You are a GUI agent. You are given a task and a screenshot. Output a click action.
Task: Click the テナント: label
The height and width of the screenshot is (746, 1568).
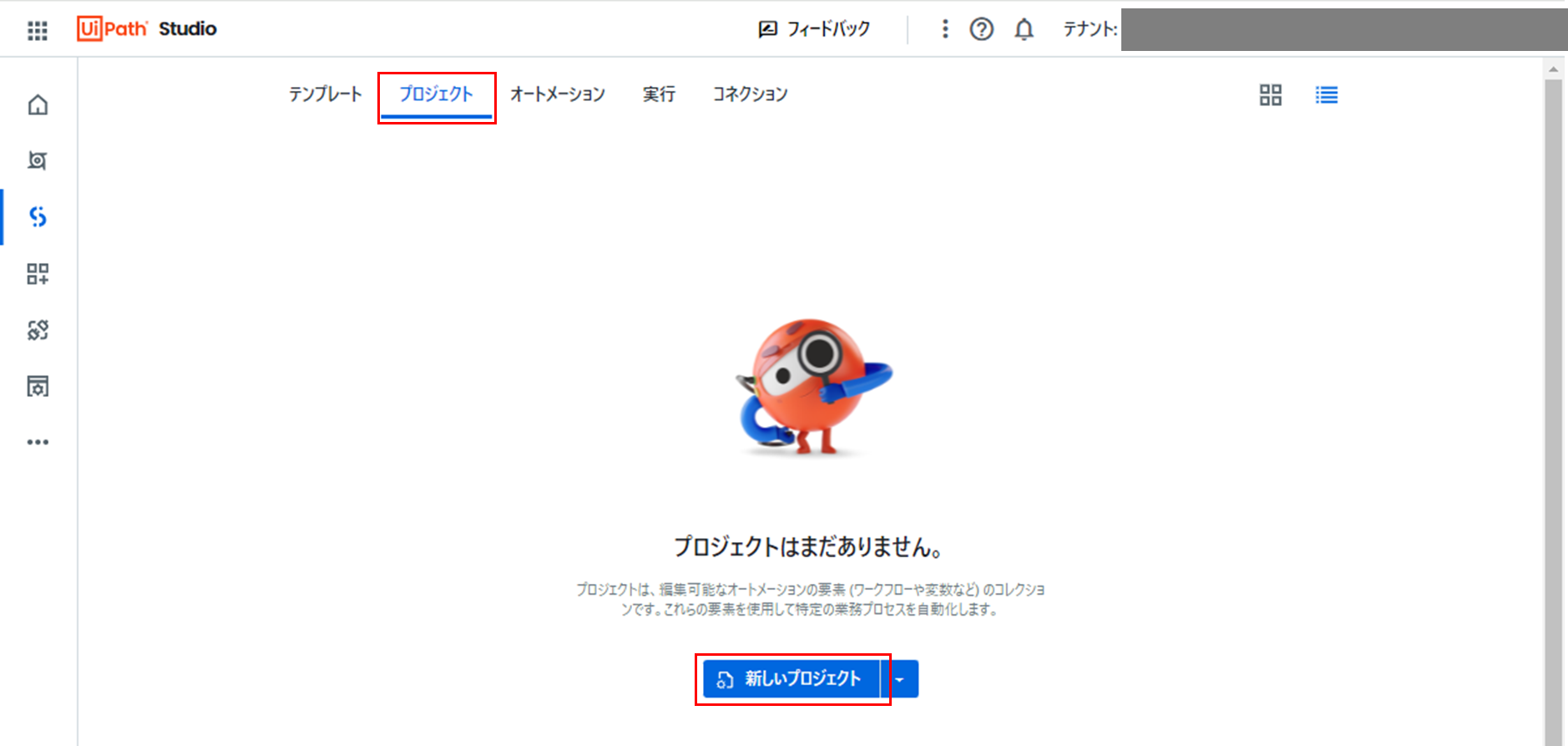1090,29
